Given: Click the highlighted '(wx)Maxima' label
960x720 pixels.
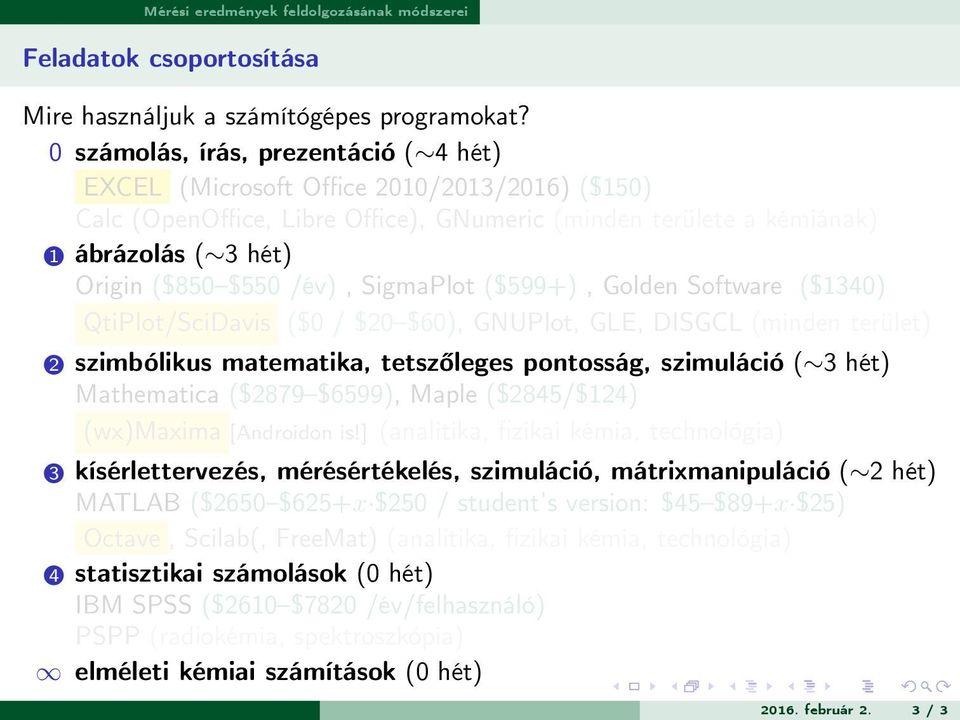Looking at the screenshot, I should coord(152,432).
